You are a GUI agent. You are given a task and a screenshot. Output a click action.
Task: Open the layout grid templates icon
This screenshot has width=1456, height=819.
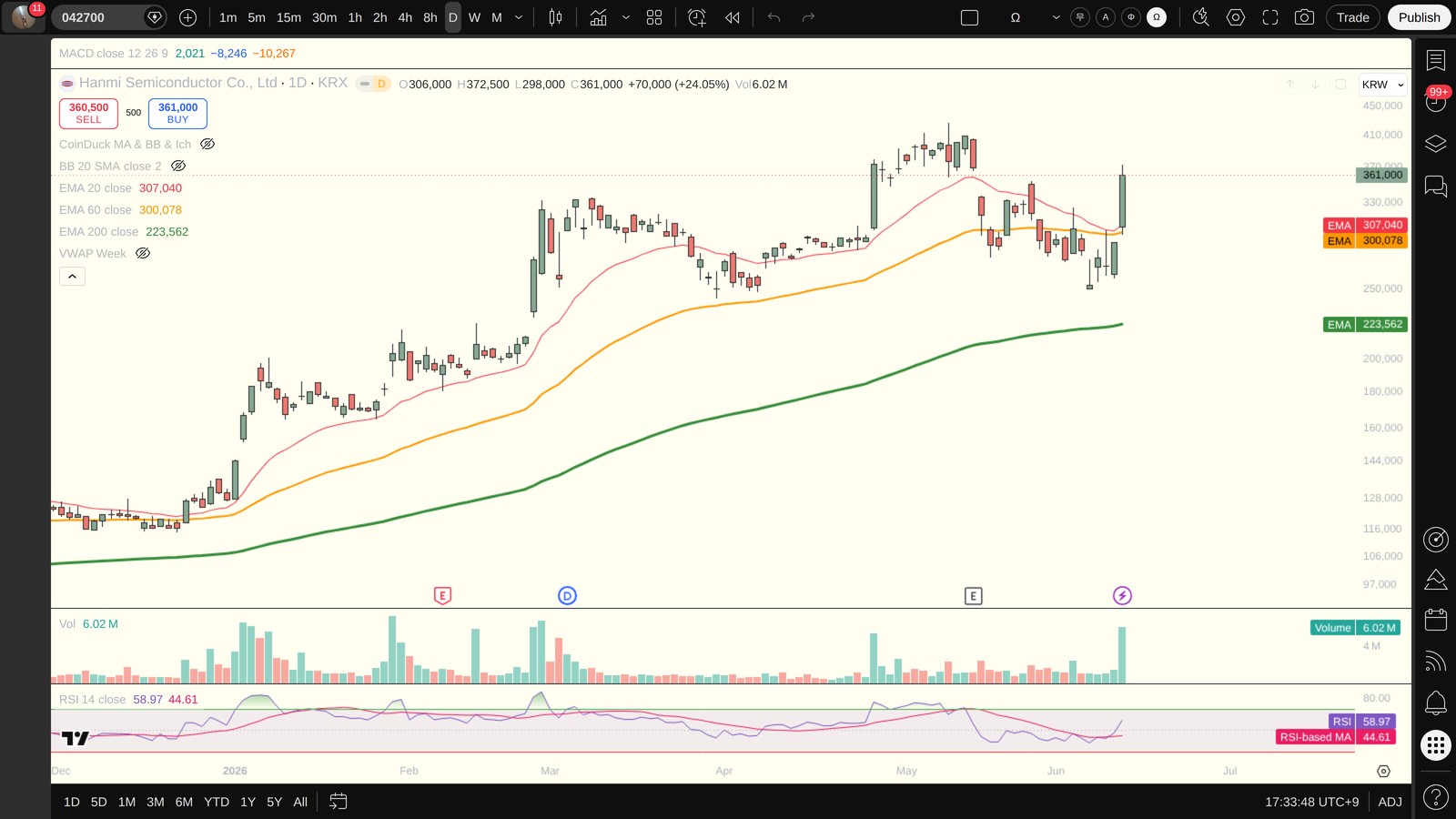654,17
